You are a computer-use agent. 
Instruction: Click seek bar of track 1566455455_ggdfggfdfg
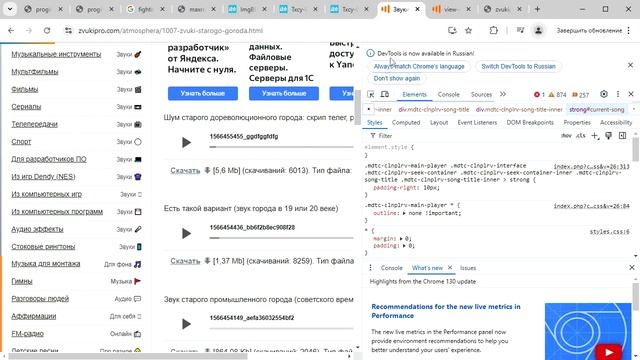point(281,147)
